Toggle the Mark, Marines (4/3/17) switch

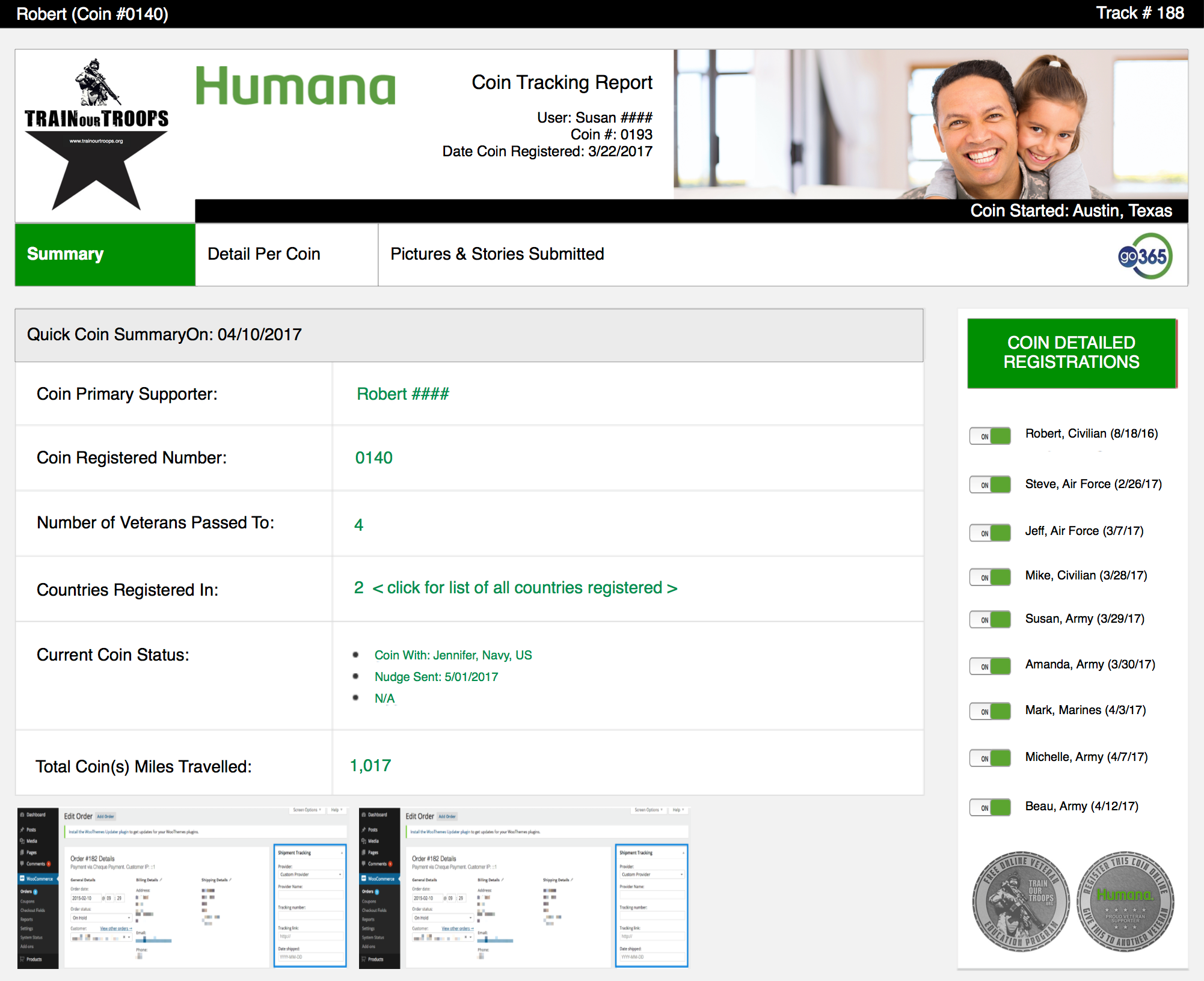(x=990, y=711)
